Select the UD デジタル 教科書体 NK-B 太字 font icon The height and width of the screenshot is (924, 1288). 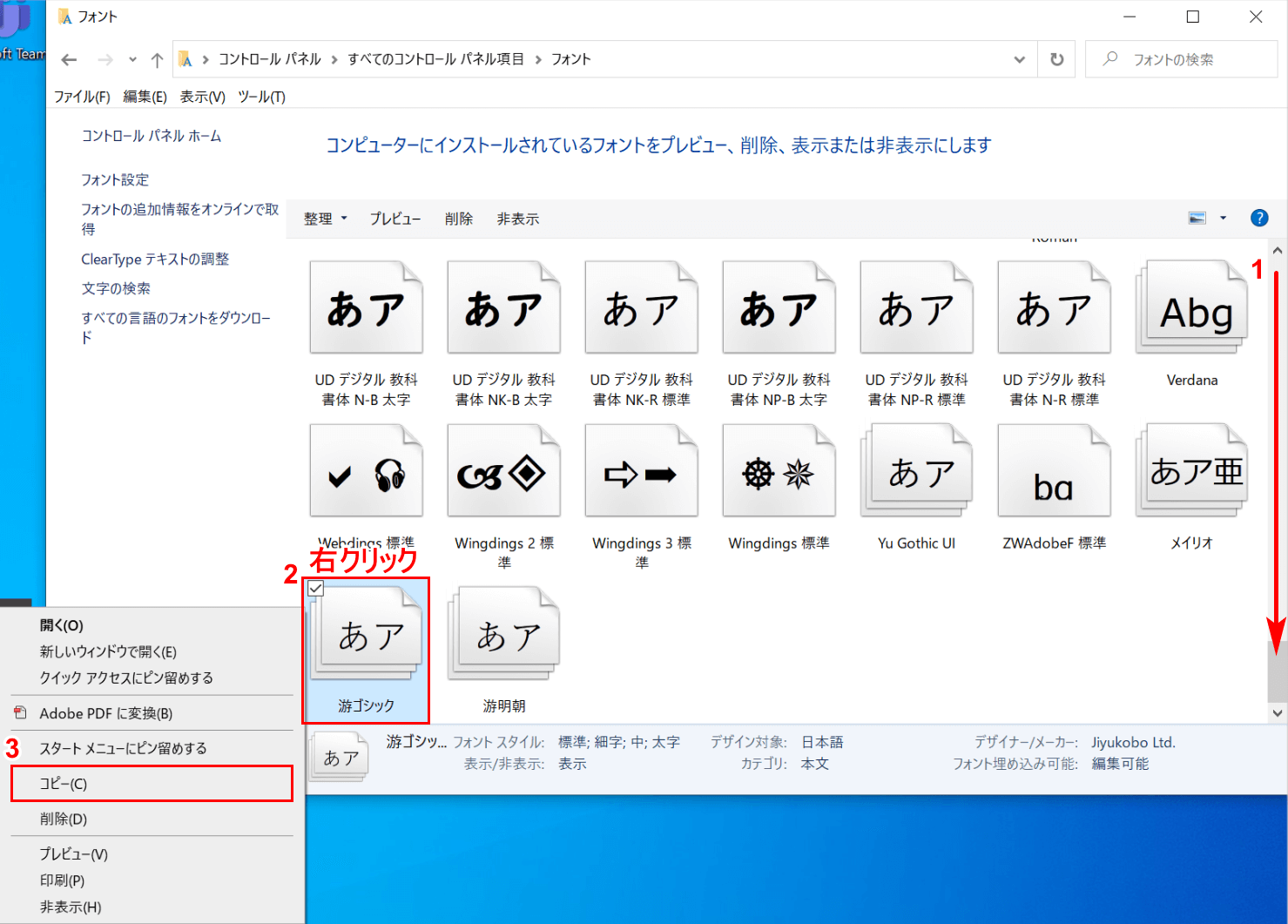(504, 307)
